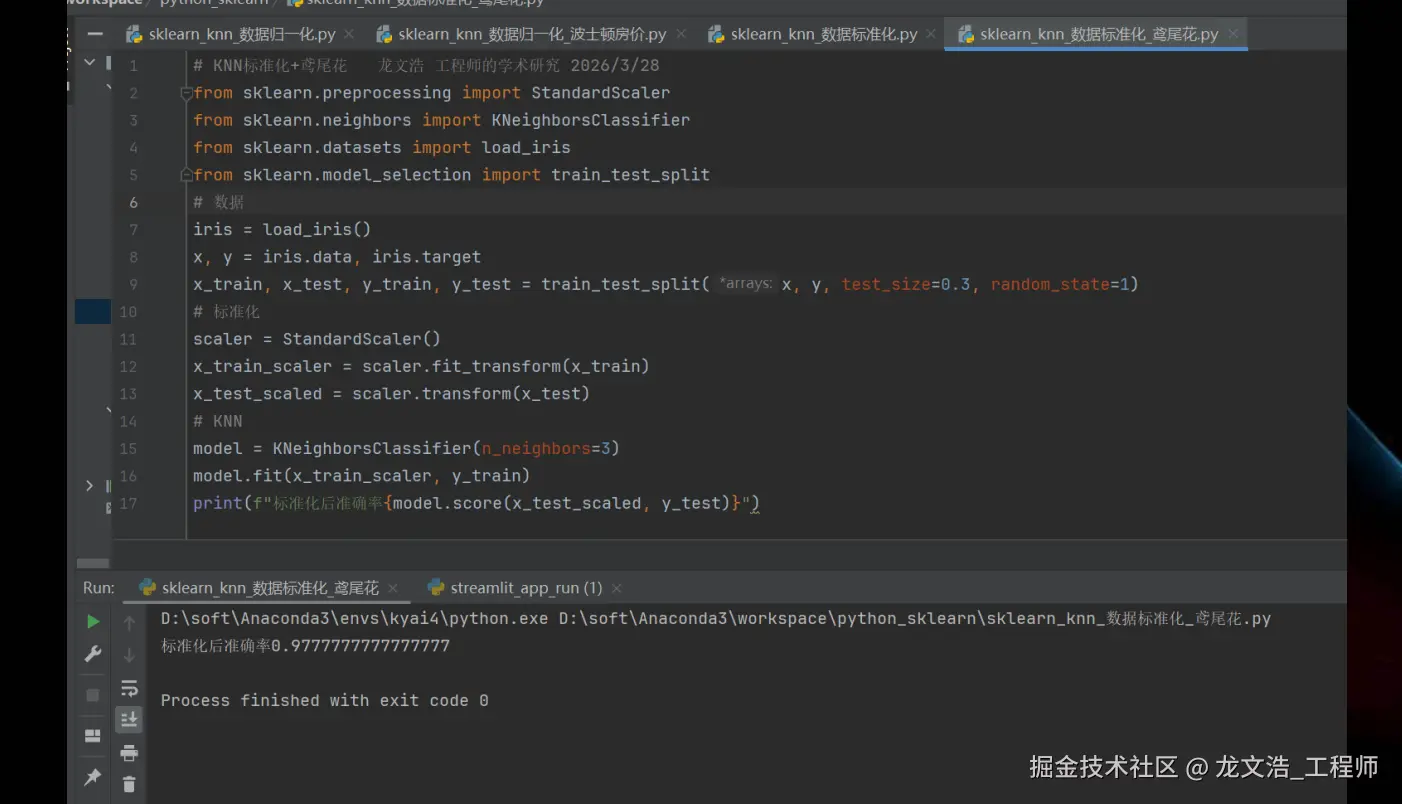Pin the Run tab with pin icon
Screen dimensions: 1402x804
[x=92, y=777]
